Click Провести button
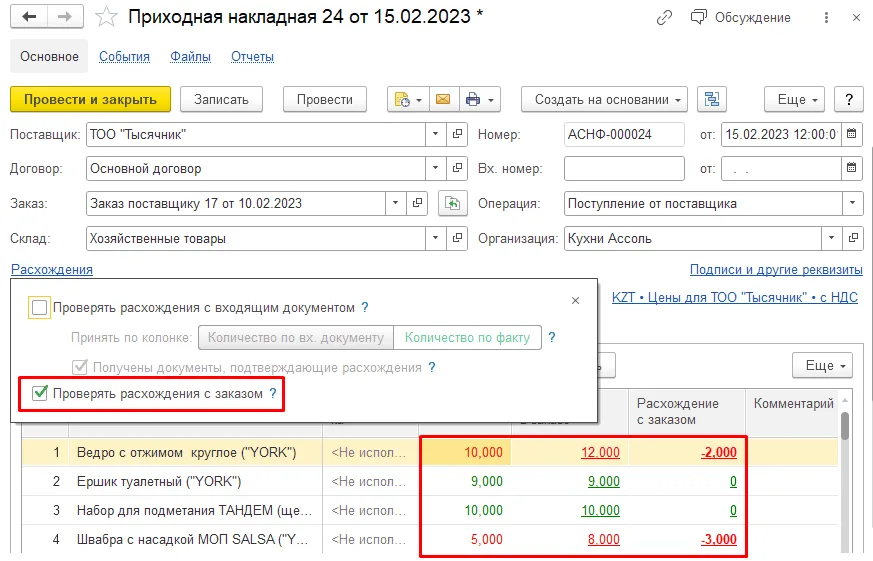The width and height of the screenshot is (873, 561). coord(325,100)
